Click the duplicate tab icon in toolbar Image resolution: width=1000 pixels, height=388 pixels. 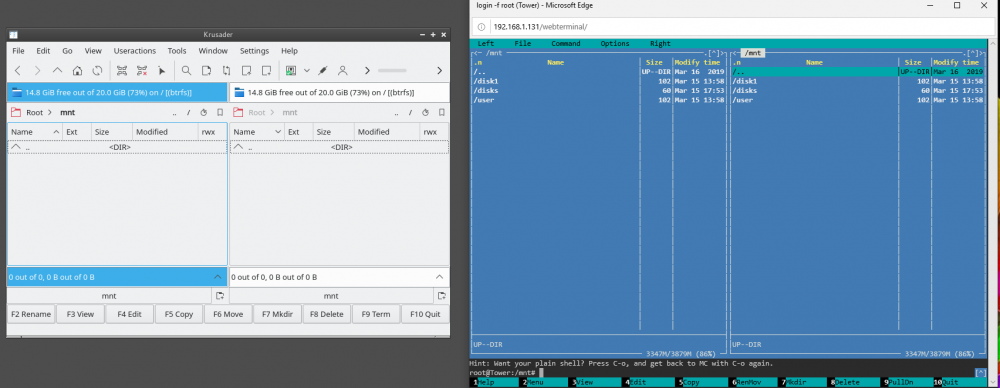267,70
